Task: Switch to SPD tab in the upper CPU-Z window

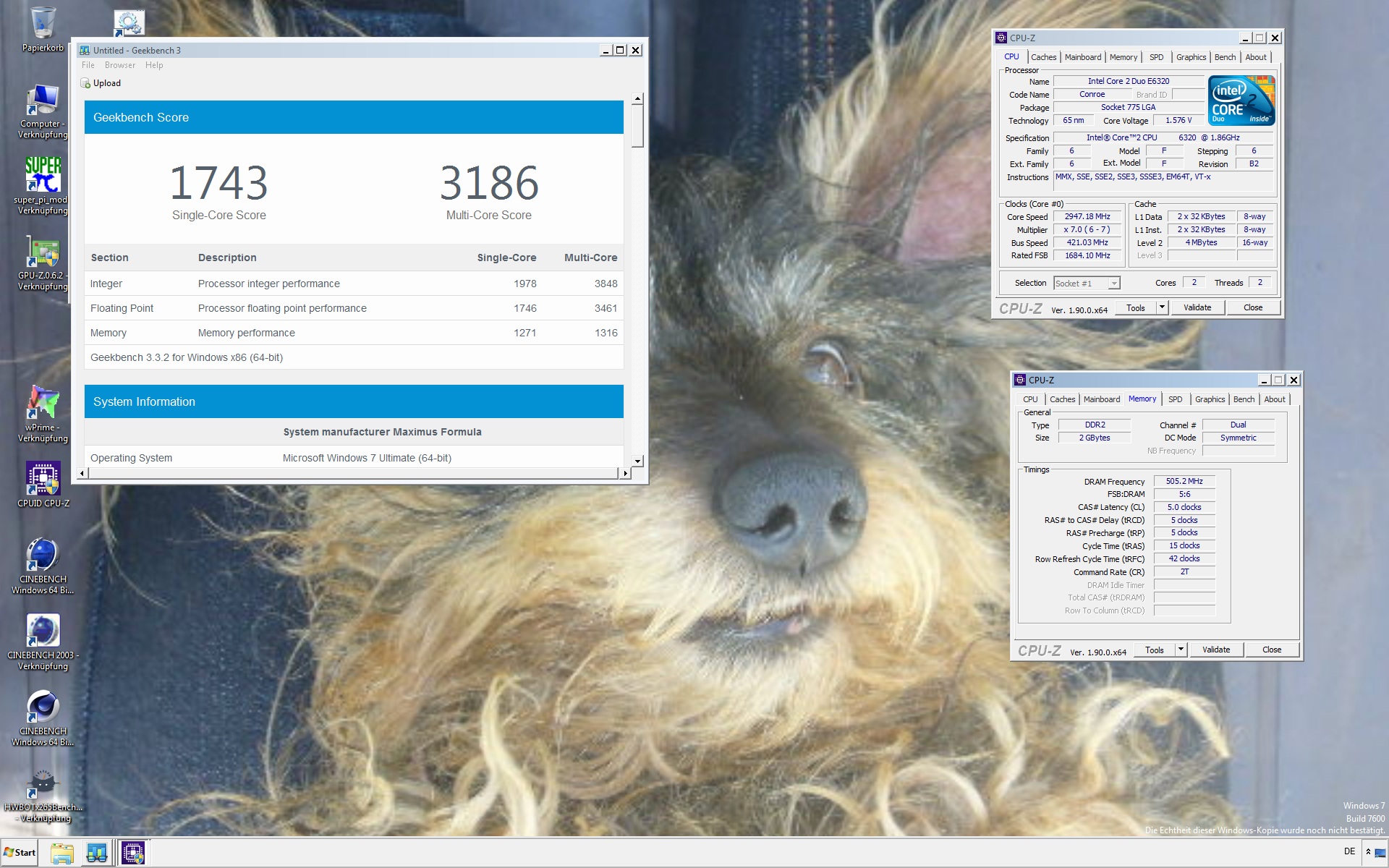Action: (x=1157, y=57)
